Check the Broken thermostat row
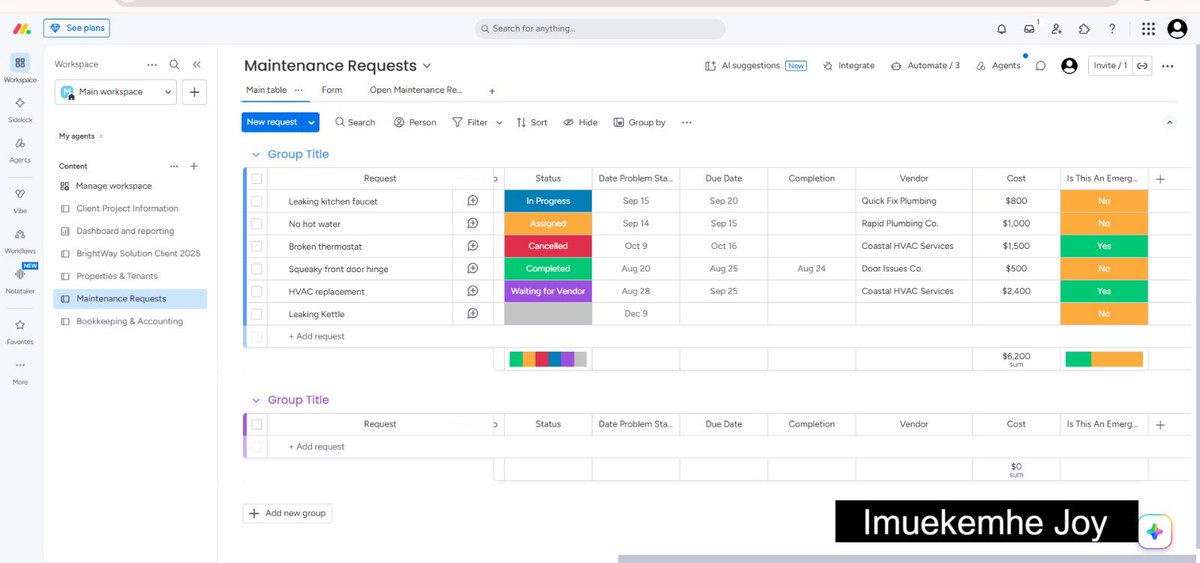The image size is (1200, 563). (257, 246)
